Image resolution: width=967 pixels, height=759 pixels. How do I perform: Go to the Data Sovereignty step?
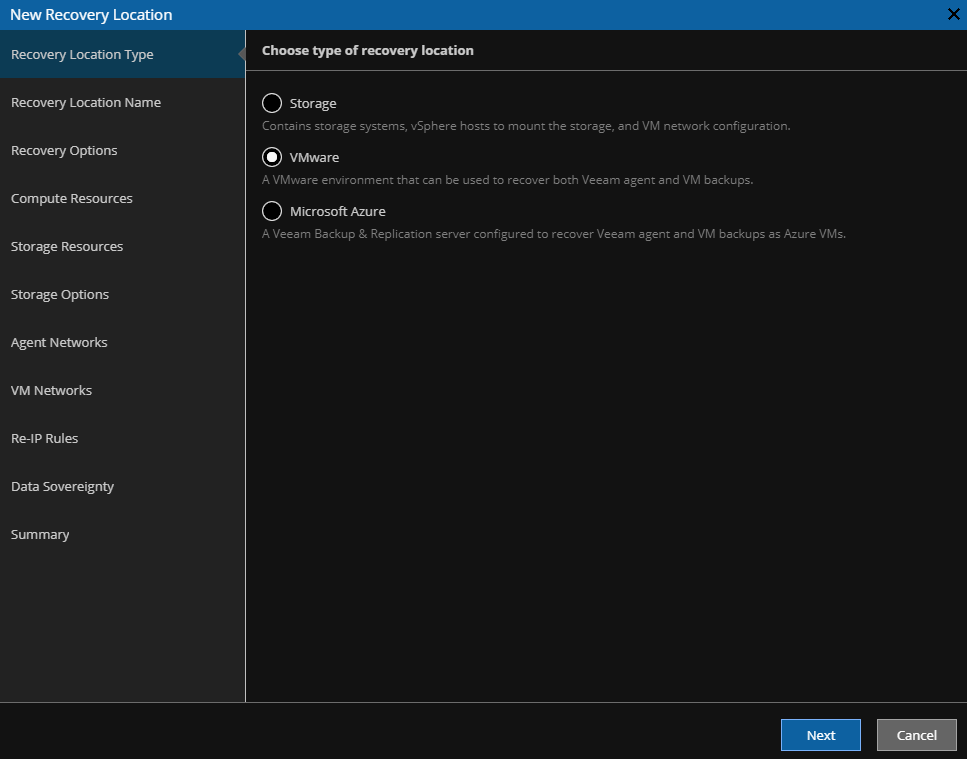point(123,487)
